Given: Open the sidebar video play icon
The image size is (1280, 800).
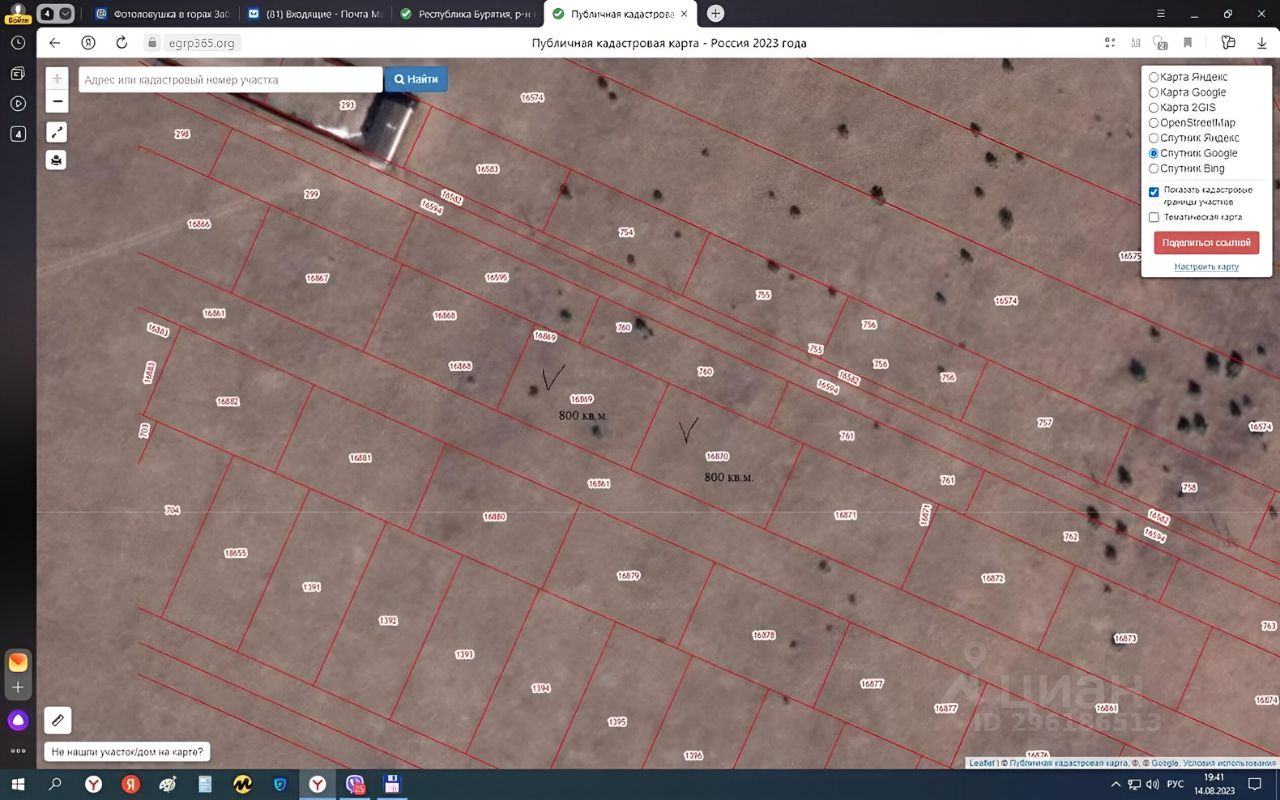Looking at the screenshot, I should [x=17, y=103].
